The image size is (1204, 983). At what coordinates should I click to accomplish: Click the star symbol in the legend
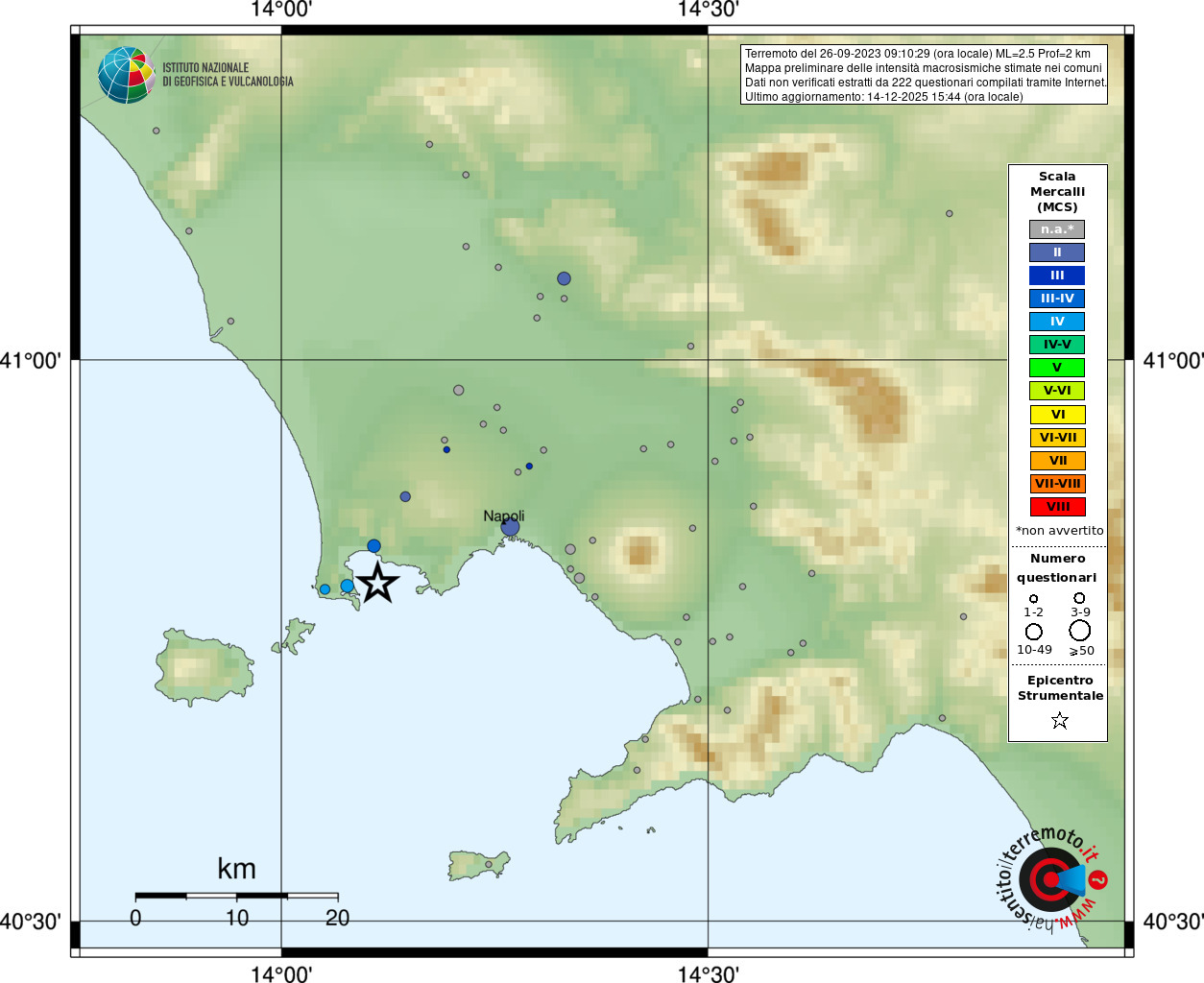(x=1060, y=720)
